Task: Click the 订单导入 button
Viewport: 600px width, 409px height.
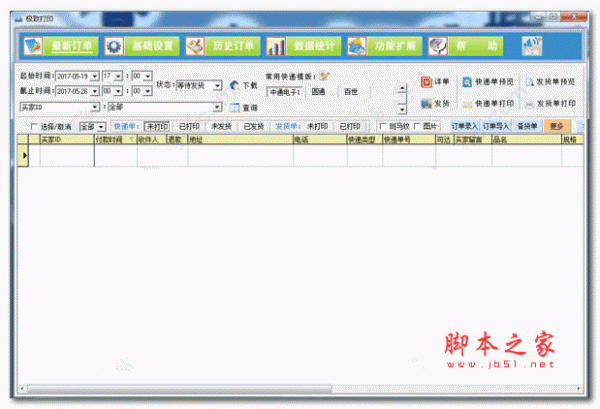Action: click(x=496, y=126)
